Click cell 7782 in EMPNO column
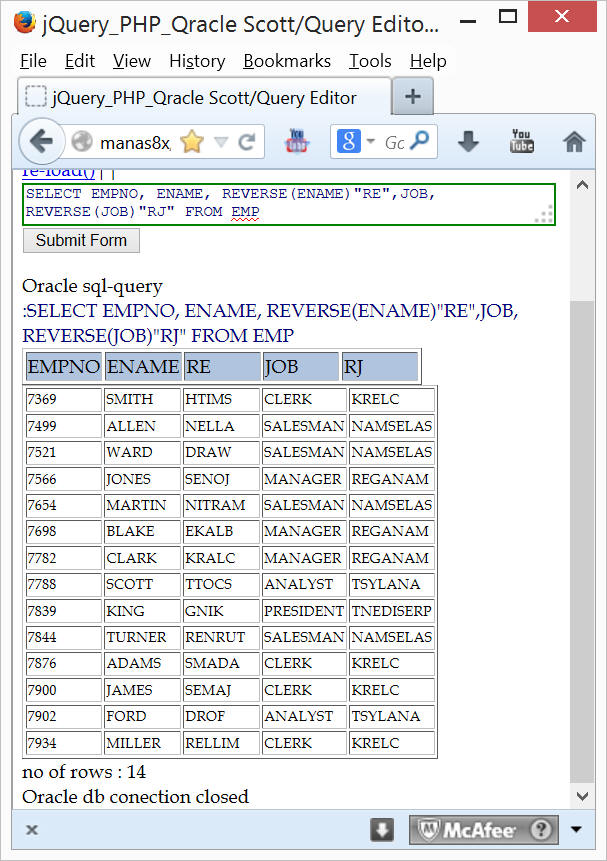 pyautogui.click(x=64, y=558)
